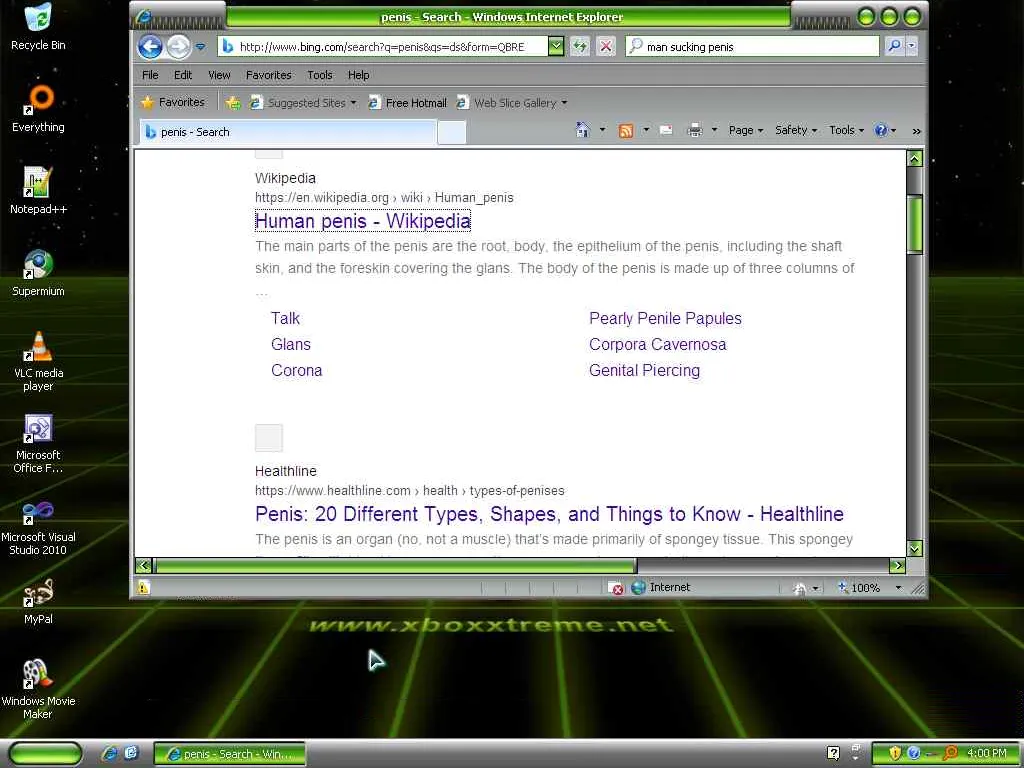The height and width of the screenshot is (768, 1024).
Task: Stop loading with the red X icon
Action: click(x=606, y=46)
